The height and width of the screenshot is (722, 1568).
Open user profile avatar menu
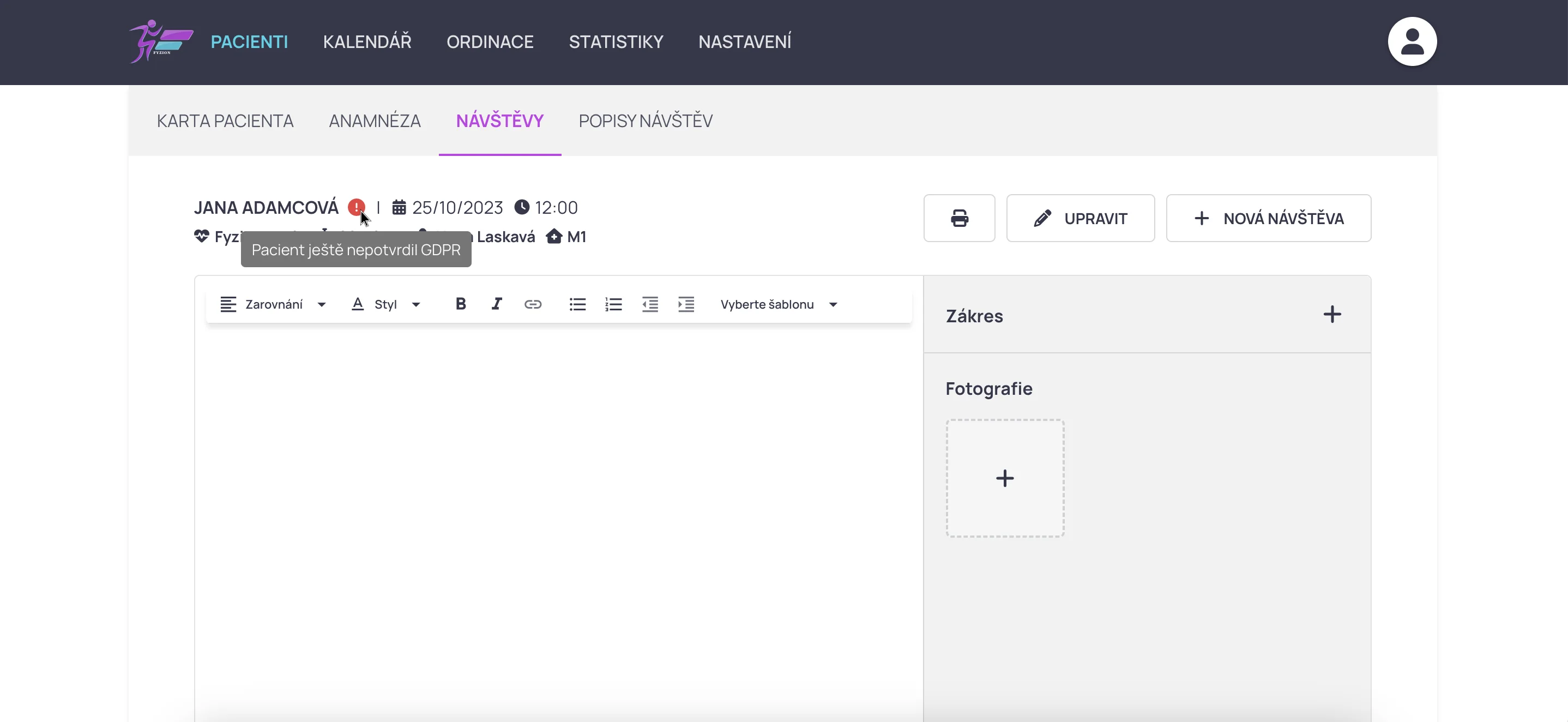1412,41
